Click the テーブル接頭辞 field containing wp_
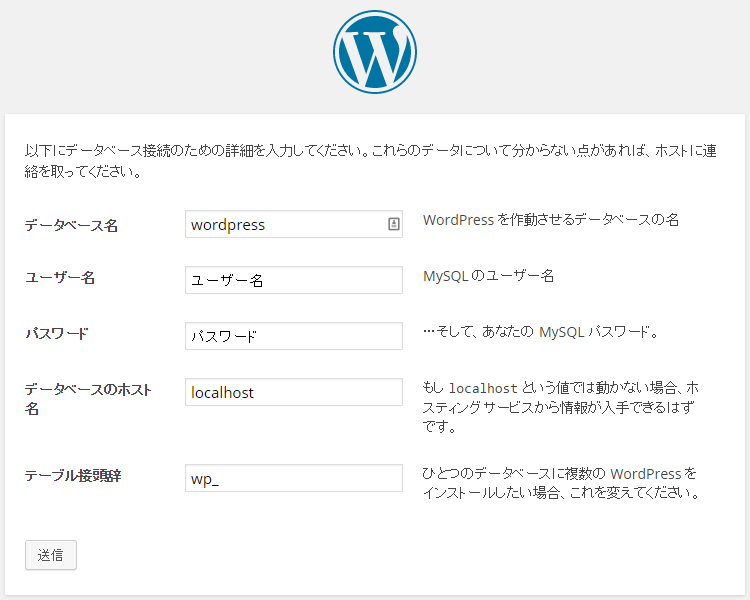The height and width of the screenshot is (600, 750). [294, 478]
